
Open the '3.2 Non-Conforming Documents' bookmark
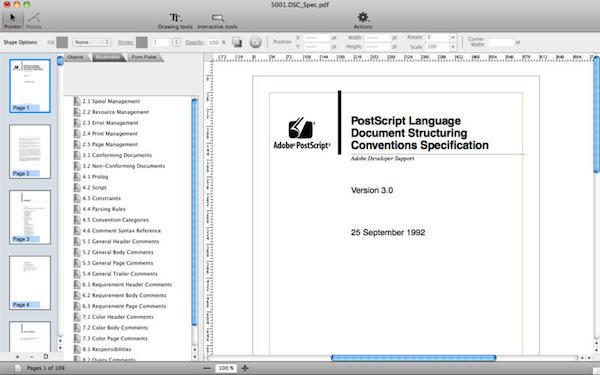tap(124, 166)
